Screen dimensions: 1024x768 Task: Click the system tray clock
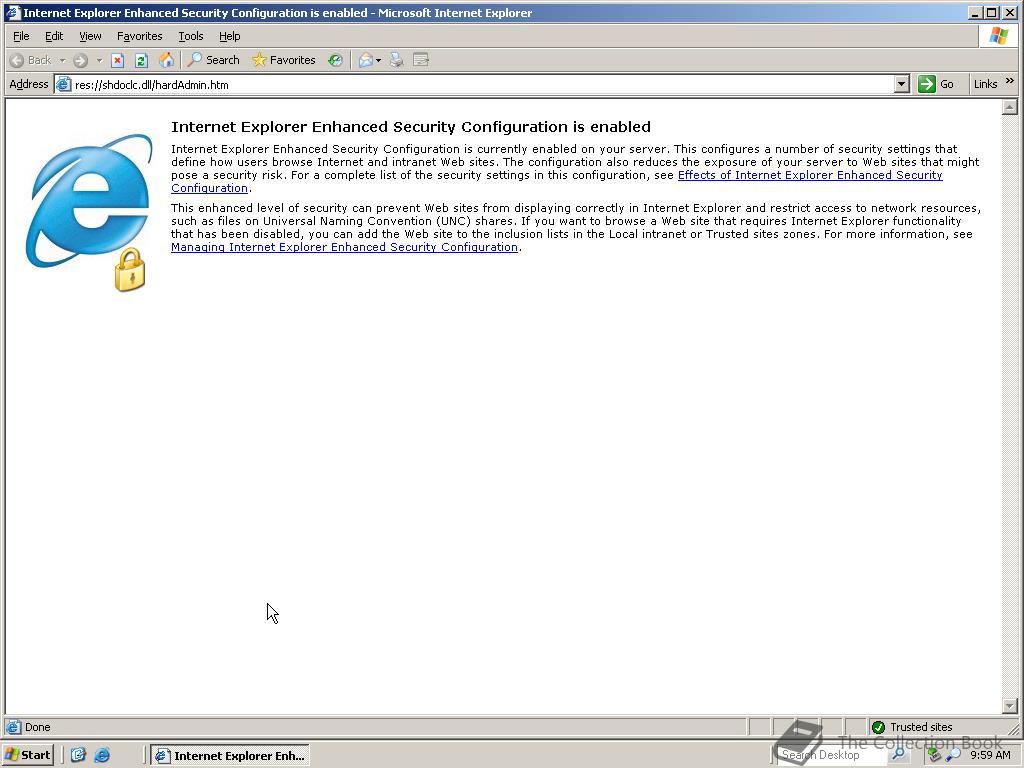coord(991,755)
